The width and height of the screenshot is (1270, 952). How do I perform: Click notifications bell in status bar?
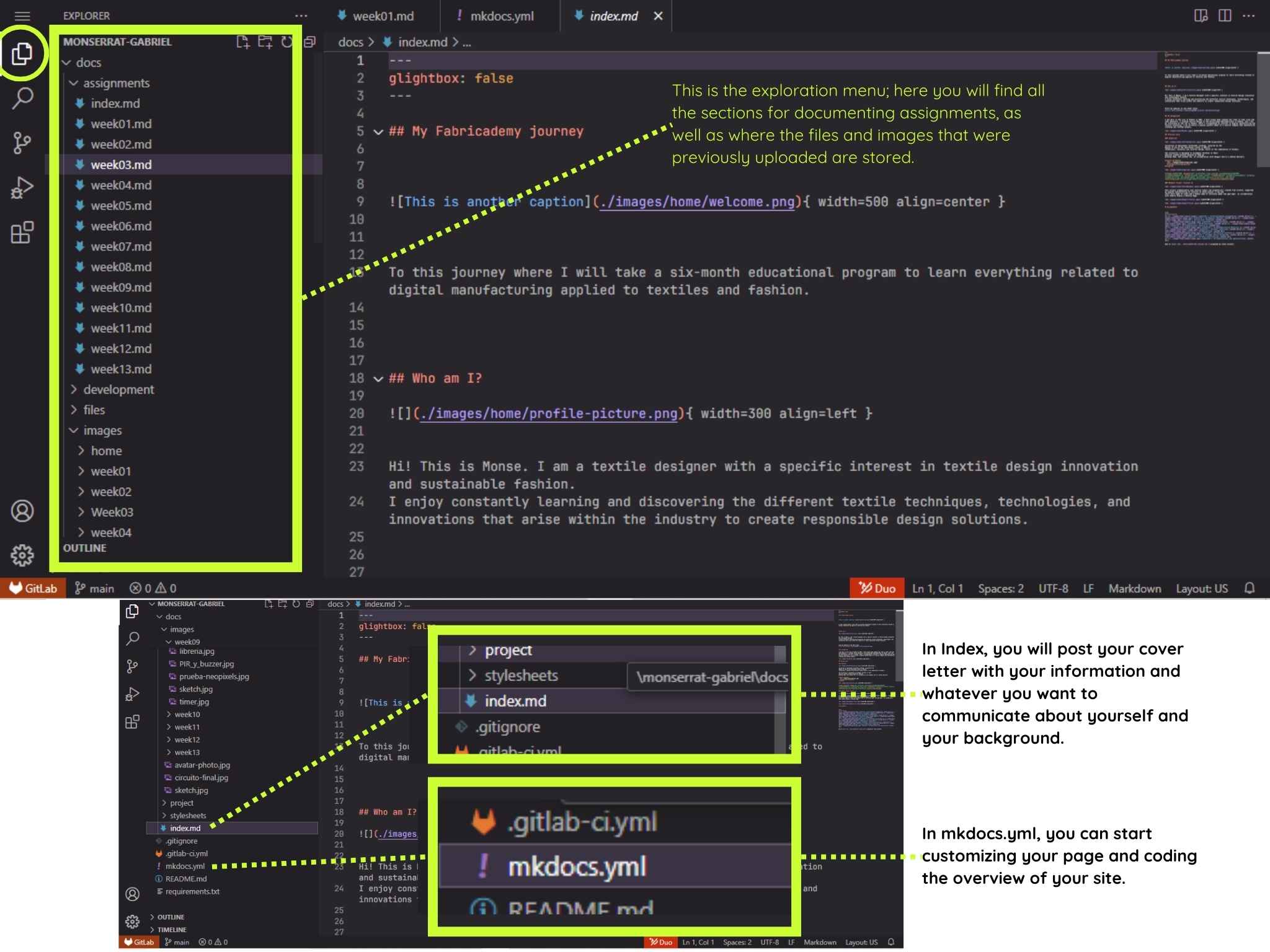(1250, 588)
